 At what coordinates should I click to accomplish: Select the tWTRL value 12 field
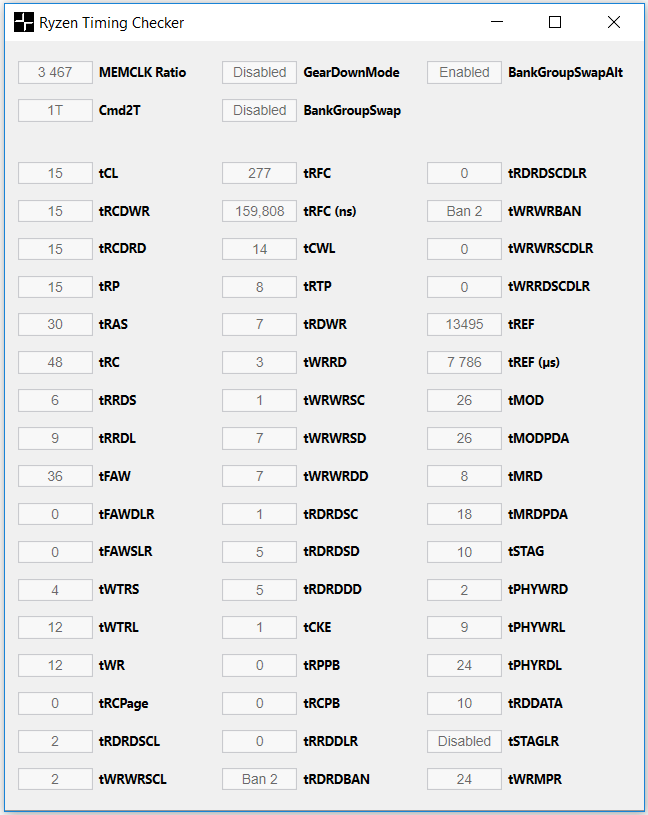[x=56, y=627]
